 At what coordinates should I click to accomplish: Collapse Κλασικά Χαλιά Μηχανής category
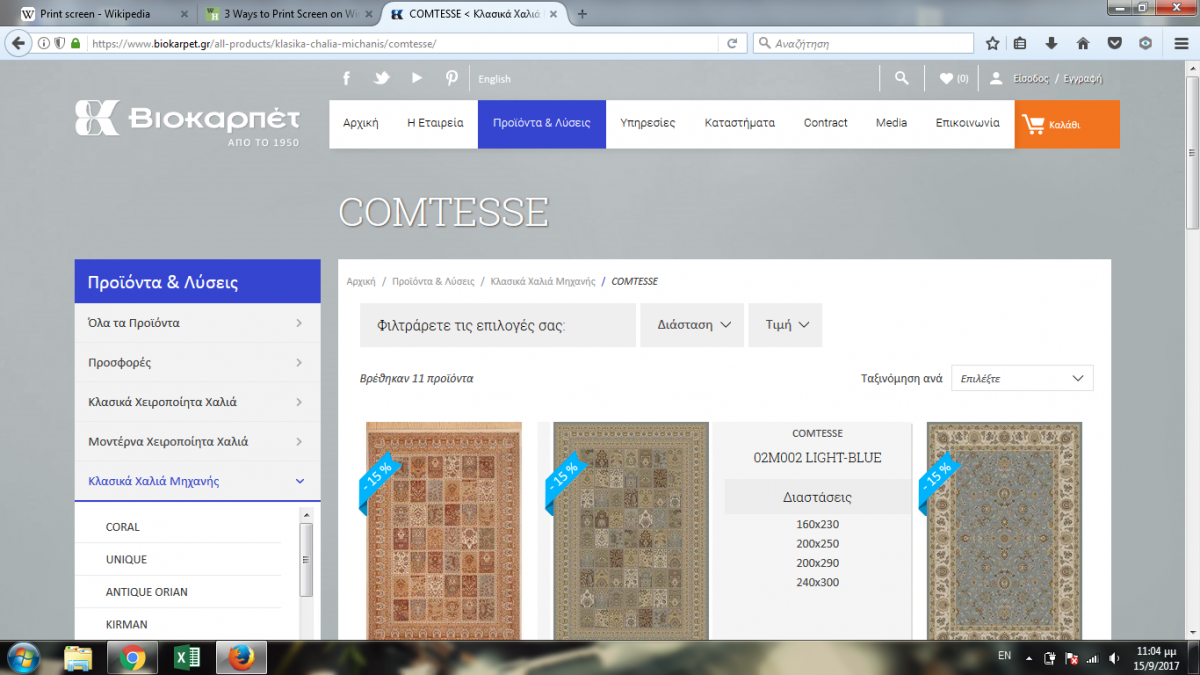point(197,481)
